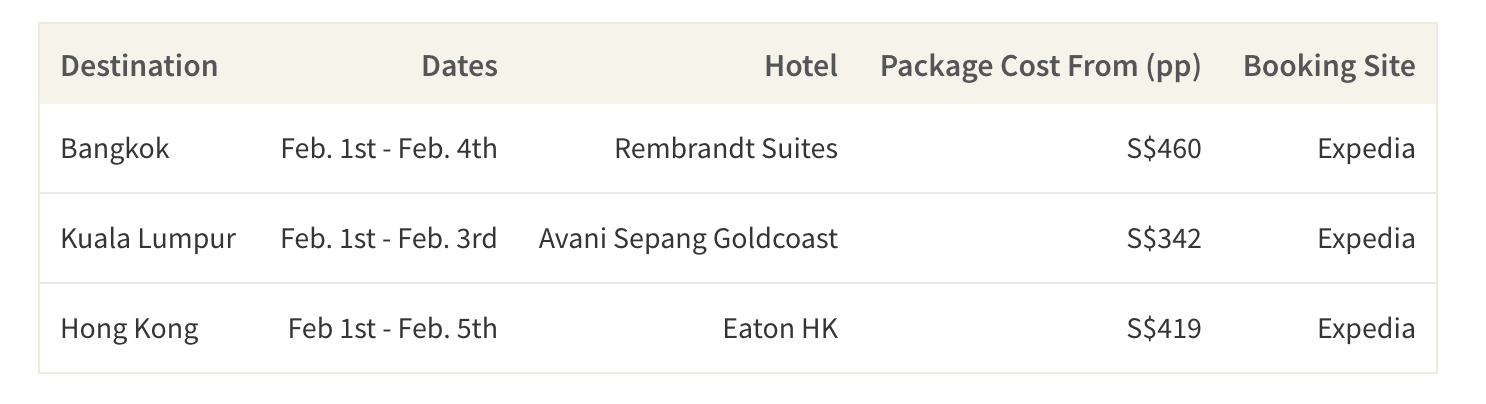Select the Kuala Lumpur destination cell
Viewport: 1486px width, 404px height.
pos(148,239)
